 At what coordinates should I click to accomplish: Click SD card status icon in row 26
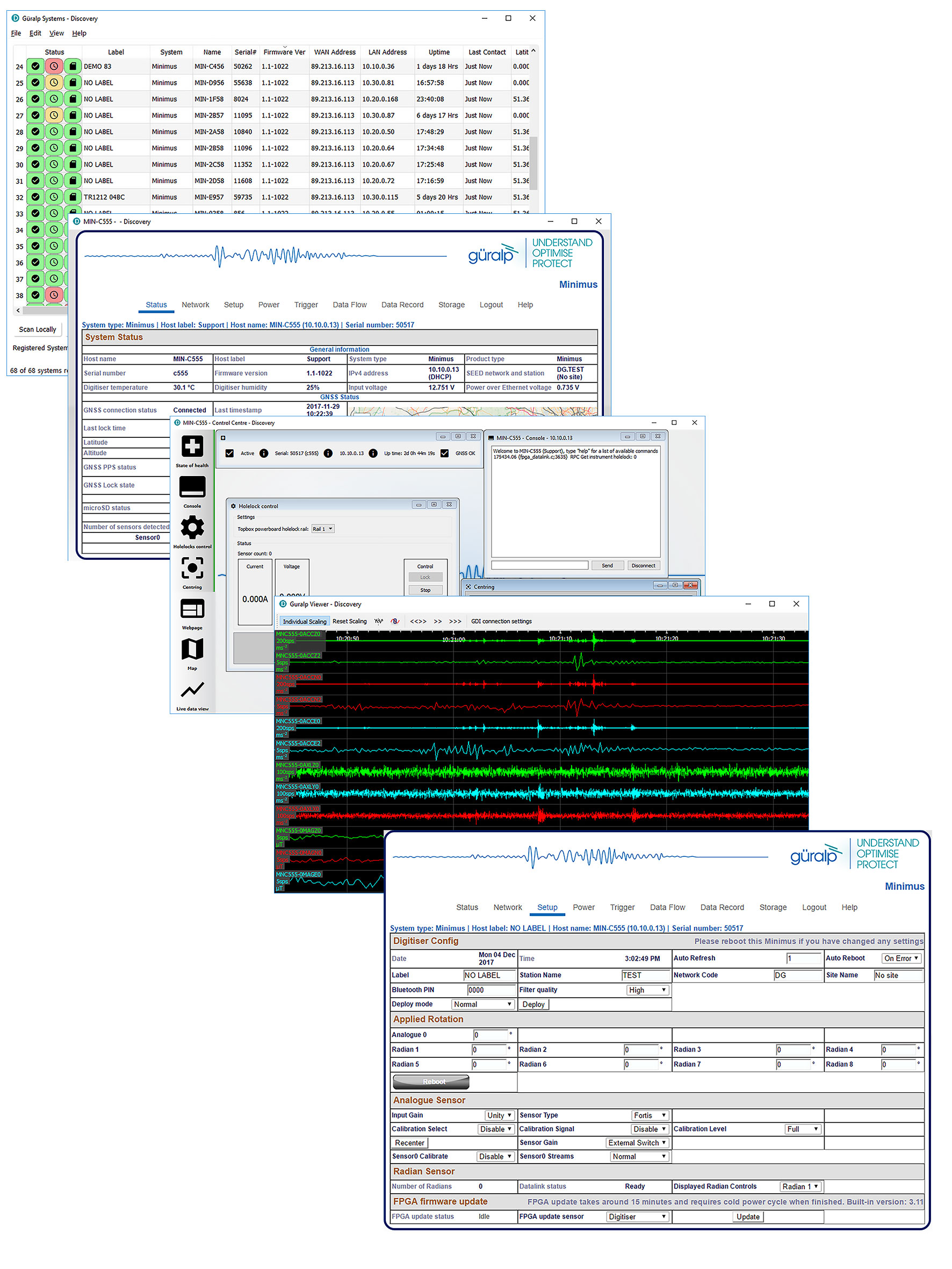tap(73, 99)
